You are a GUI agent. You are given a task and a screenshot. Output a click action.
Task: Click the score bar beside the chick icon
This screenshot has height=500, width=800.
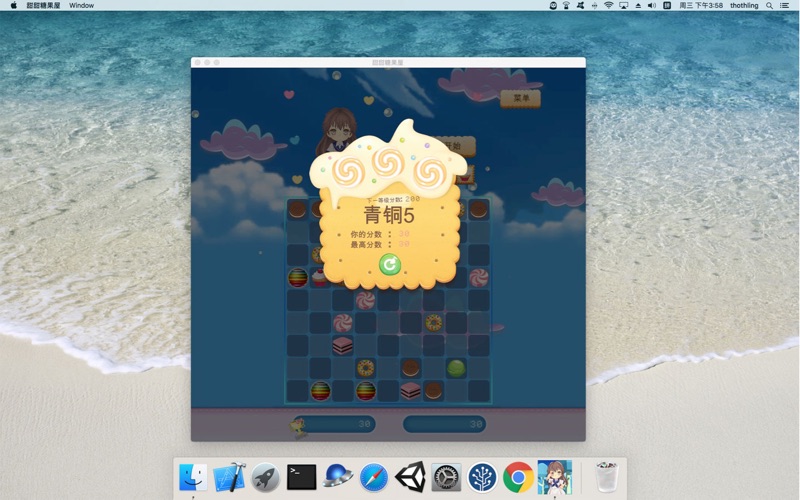click(x=335, y=424)
